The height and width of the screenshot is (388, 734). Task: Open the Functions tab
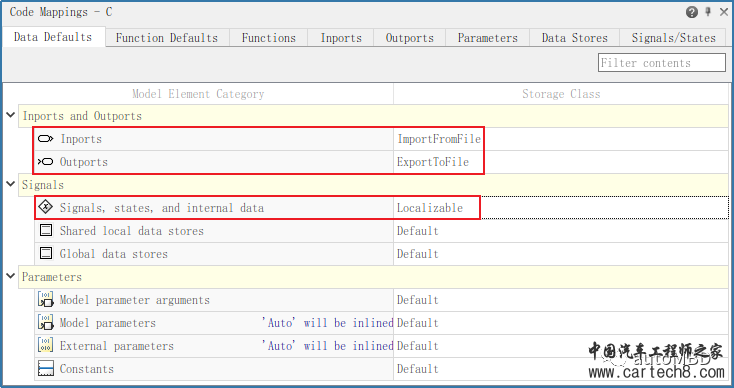point(269,38)
